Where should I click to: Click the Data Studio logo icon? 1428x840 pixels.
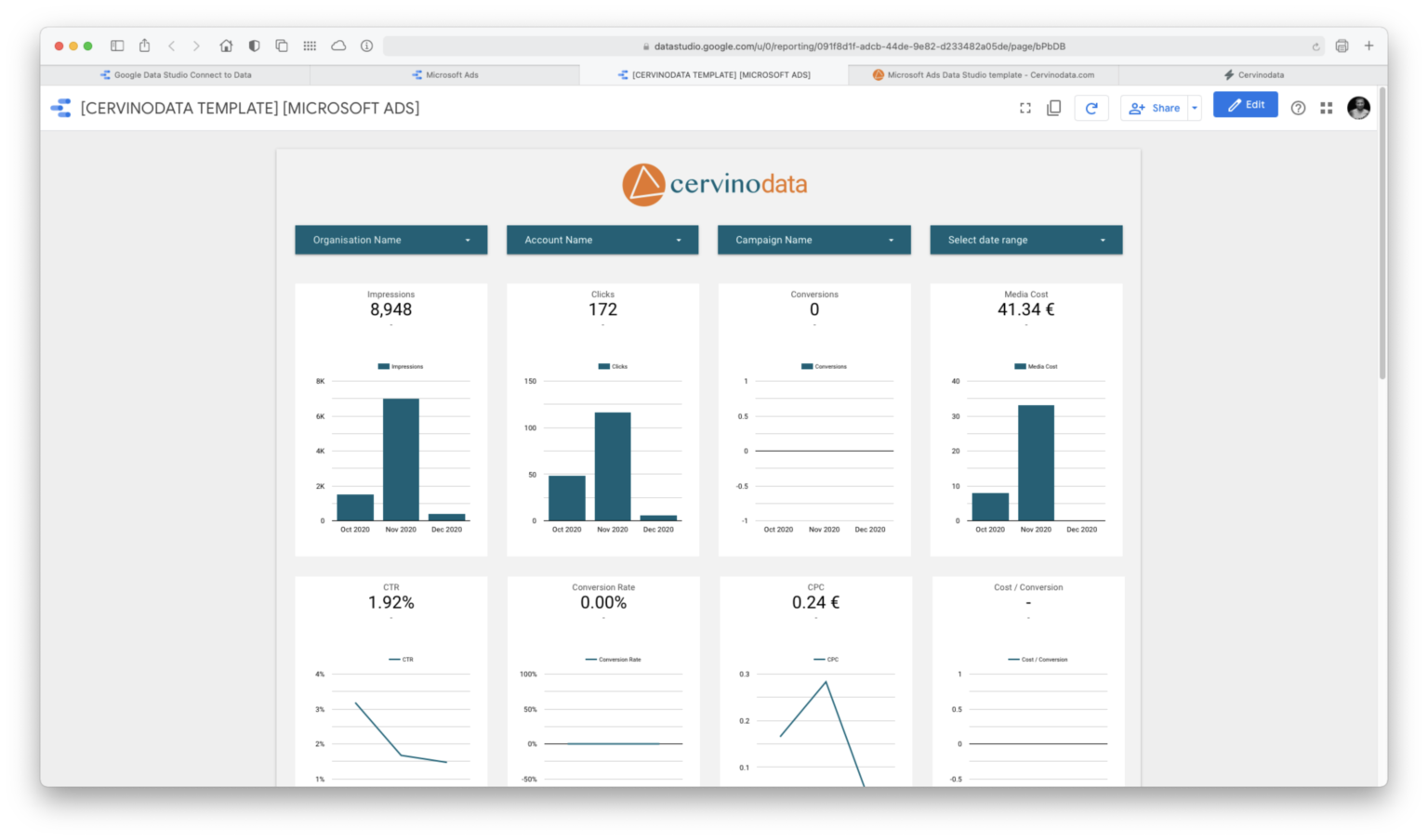pos(60,108)
